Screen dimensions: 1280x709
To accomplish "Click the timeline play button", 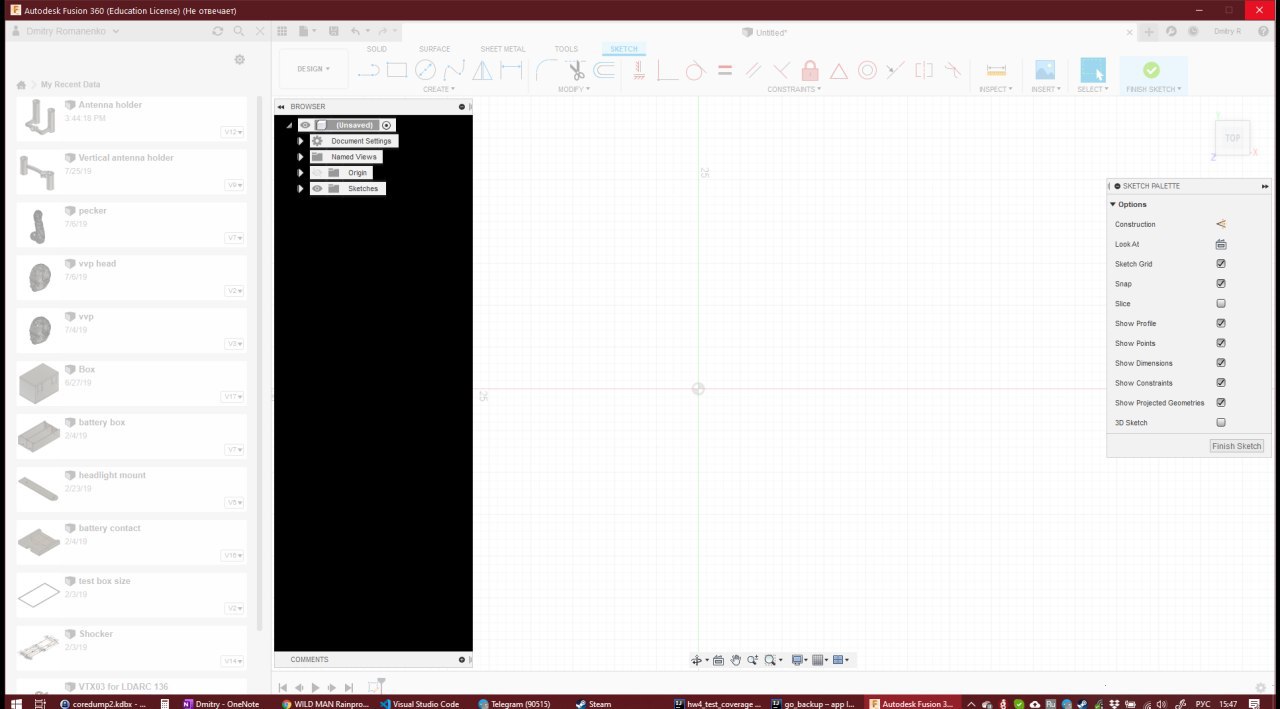I will [316, 688].
